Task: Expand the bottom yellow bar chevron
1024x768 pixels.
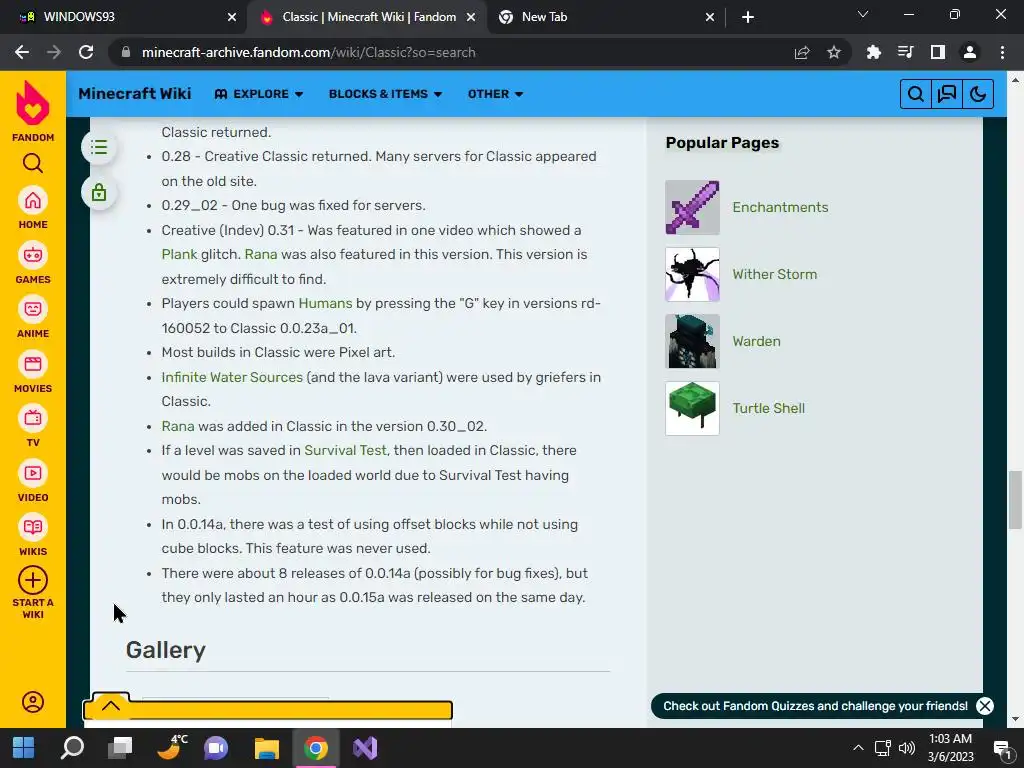Action: point(111,705)
